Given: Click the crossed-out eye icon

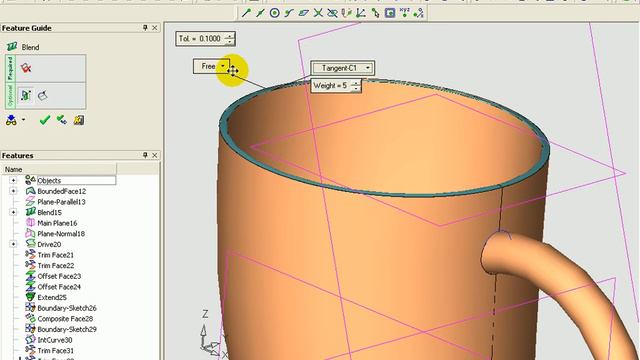Looking at the screenshot, I should pyautogui.click(x=332, y=13).
